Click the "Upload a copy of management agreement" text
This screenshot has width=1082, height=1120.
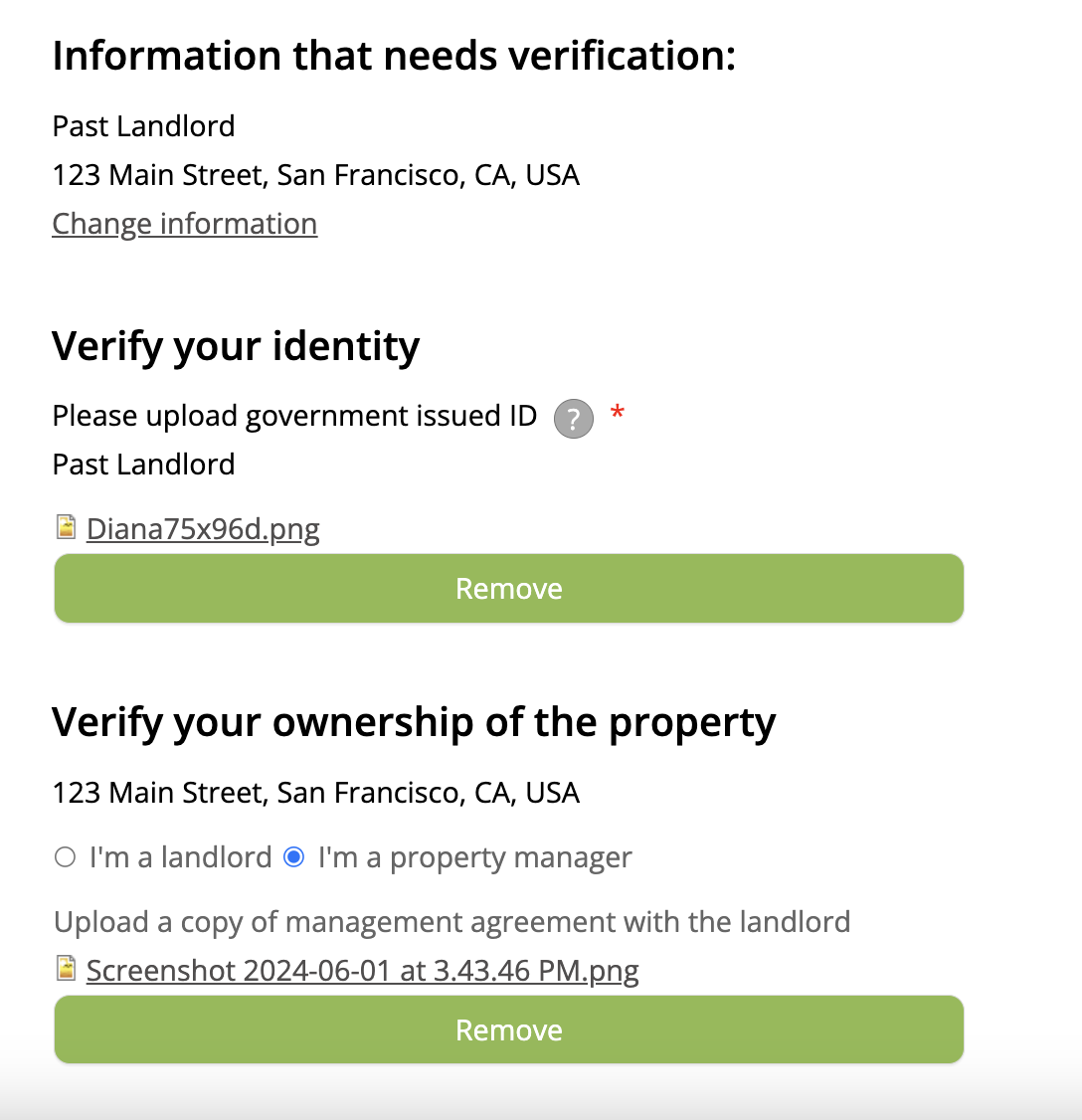click(x=451, y=922)
